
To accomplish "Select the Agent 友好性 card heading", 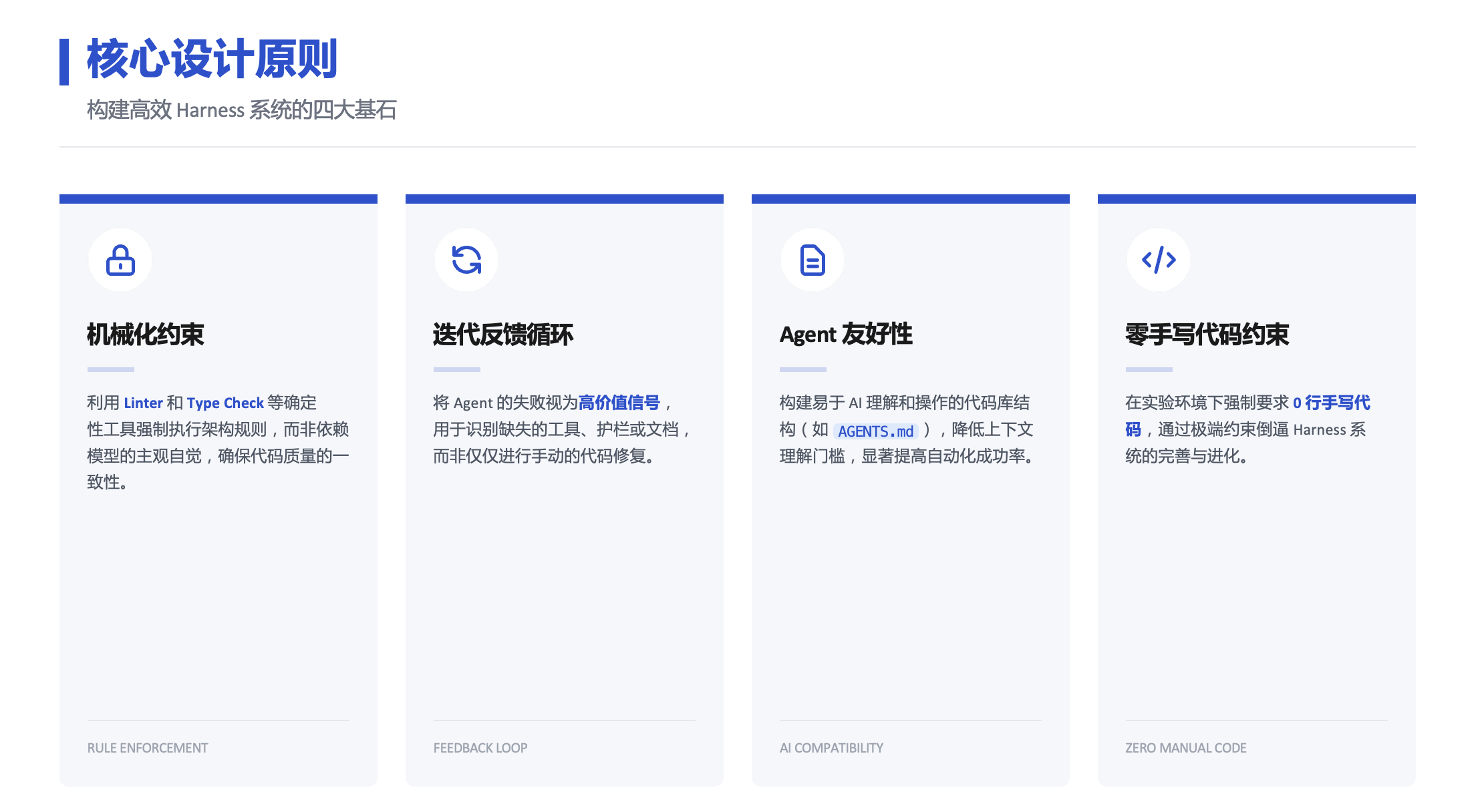I will (846, 334).
